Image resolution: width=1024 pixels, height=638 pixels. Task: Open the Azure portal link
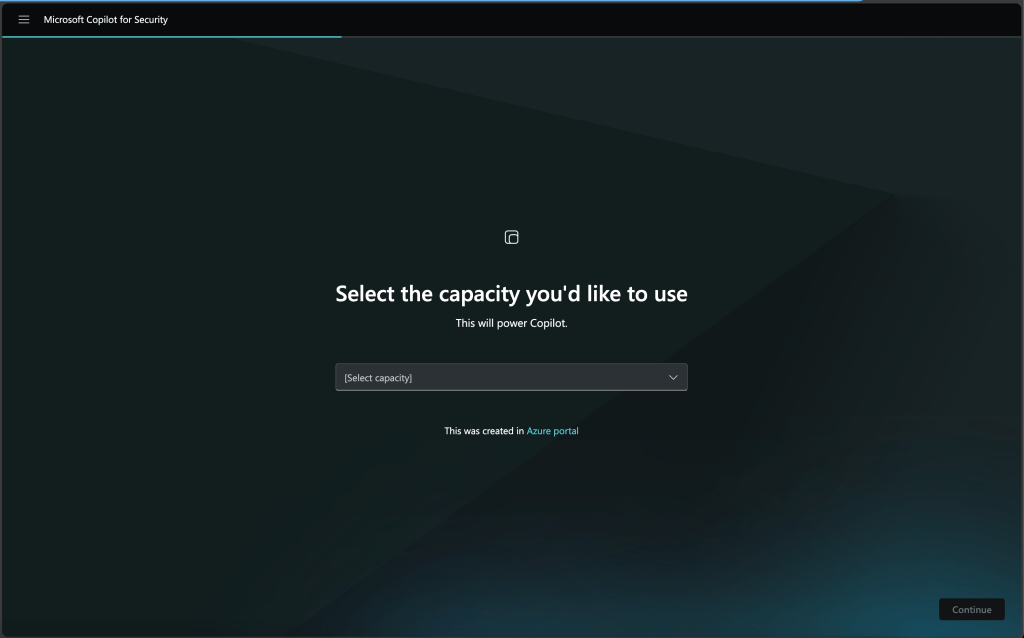pos(552,431)
